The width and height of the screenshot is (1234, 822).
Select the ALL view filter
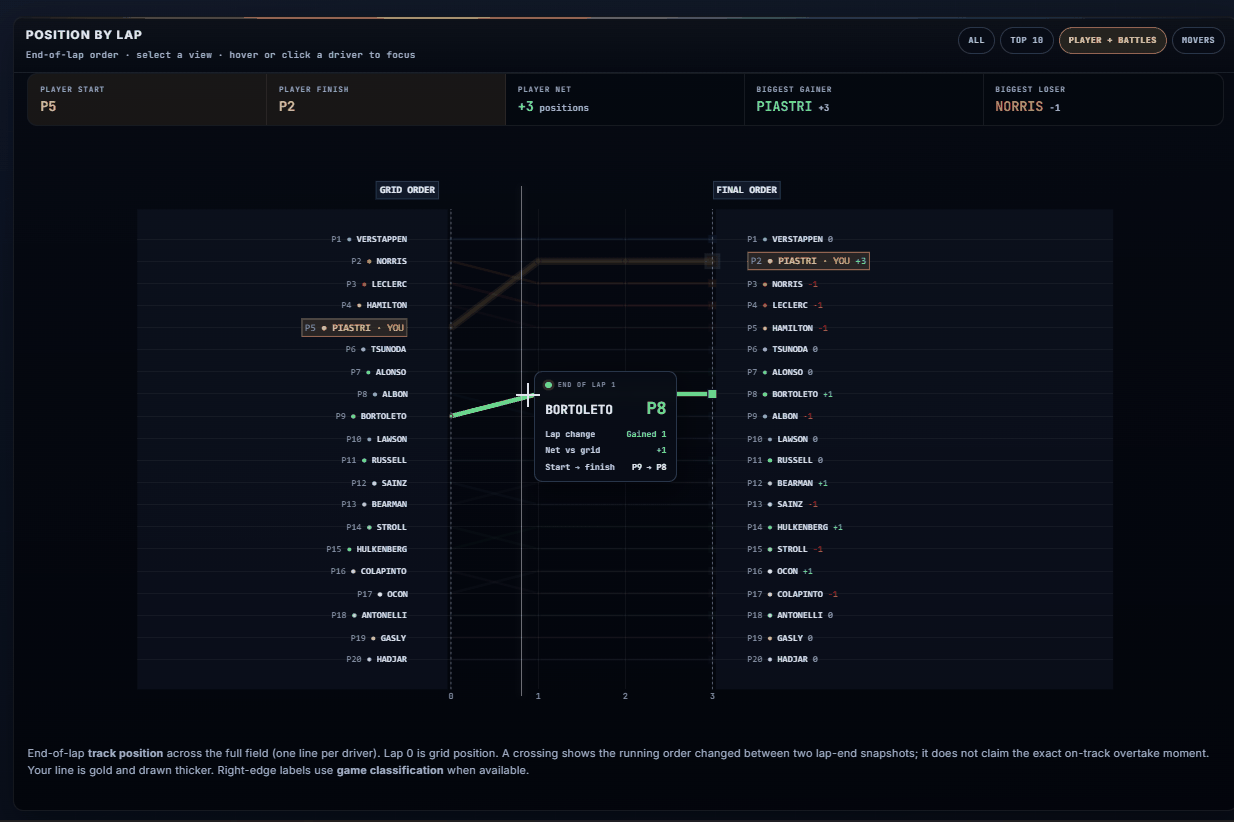975,40
